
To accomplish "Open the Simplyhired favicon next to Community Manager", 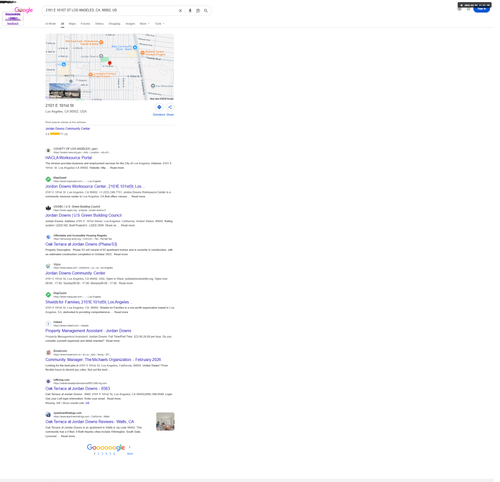I will (48, 353).
